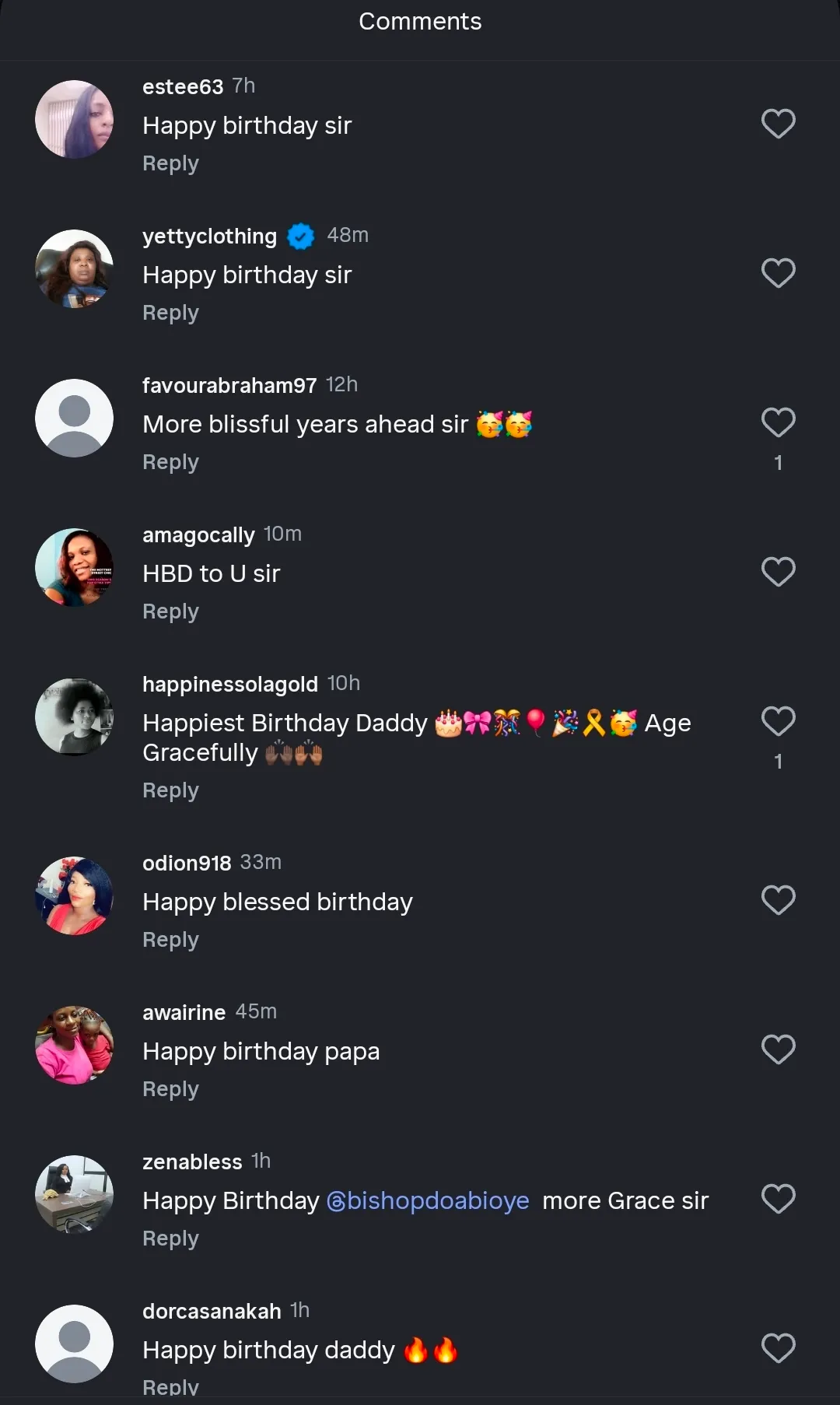The image size is (840, 1405).
Task: Reply to awairine's Happy birthday papa
Action: point(170,1089)
